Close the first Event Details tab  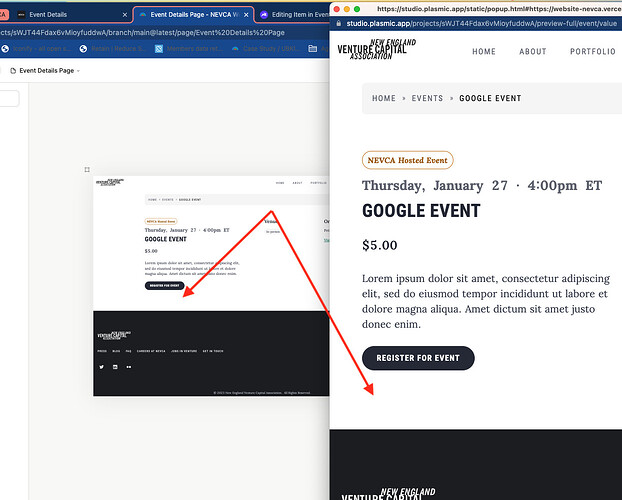click(125, 15)
